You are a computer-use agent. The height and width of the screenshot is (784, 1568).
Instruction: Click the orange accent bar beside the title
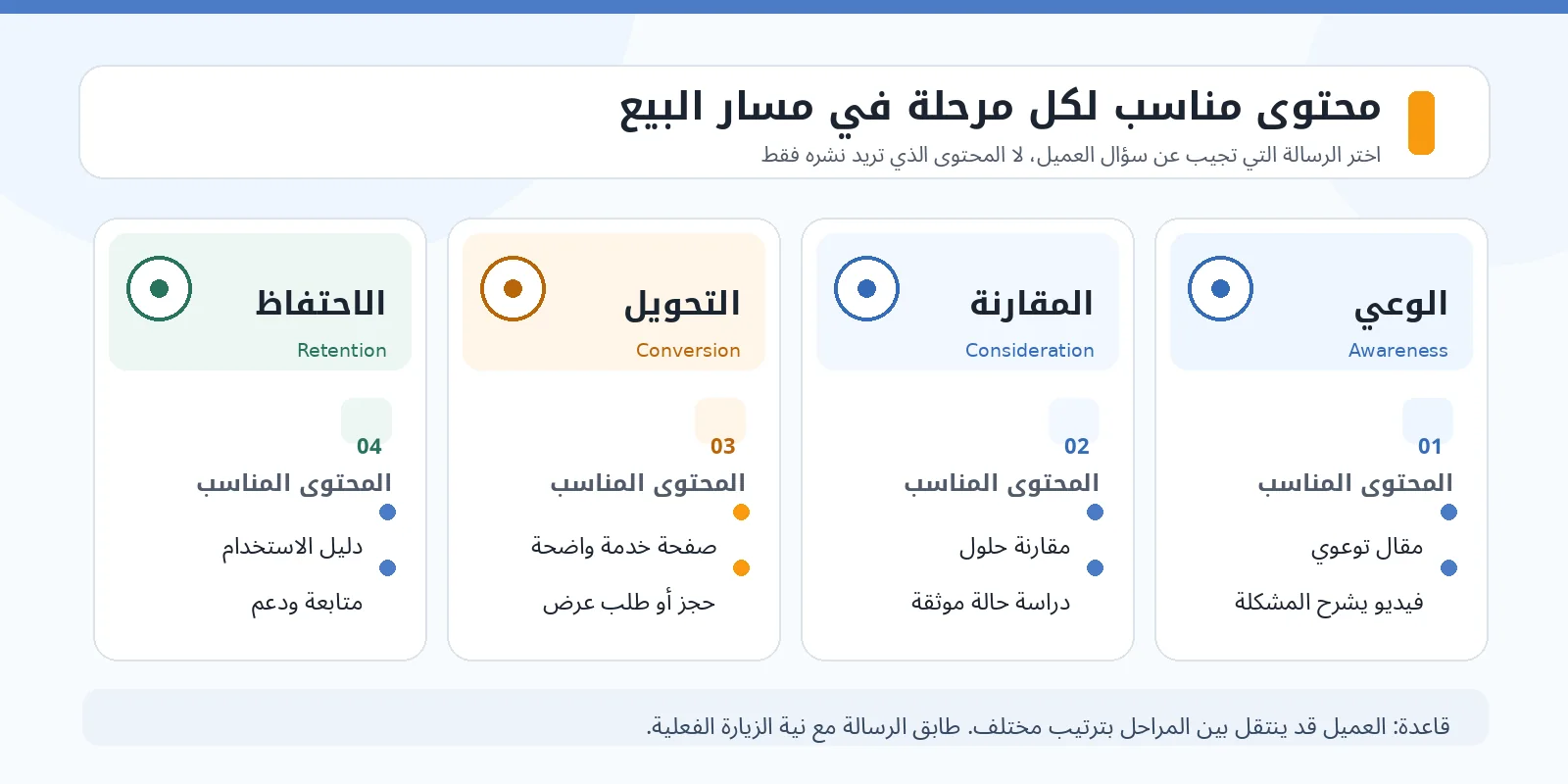coord(1421,122)
